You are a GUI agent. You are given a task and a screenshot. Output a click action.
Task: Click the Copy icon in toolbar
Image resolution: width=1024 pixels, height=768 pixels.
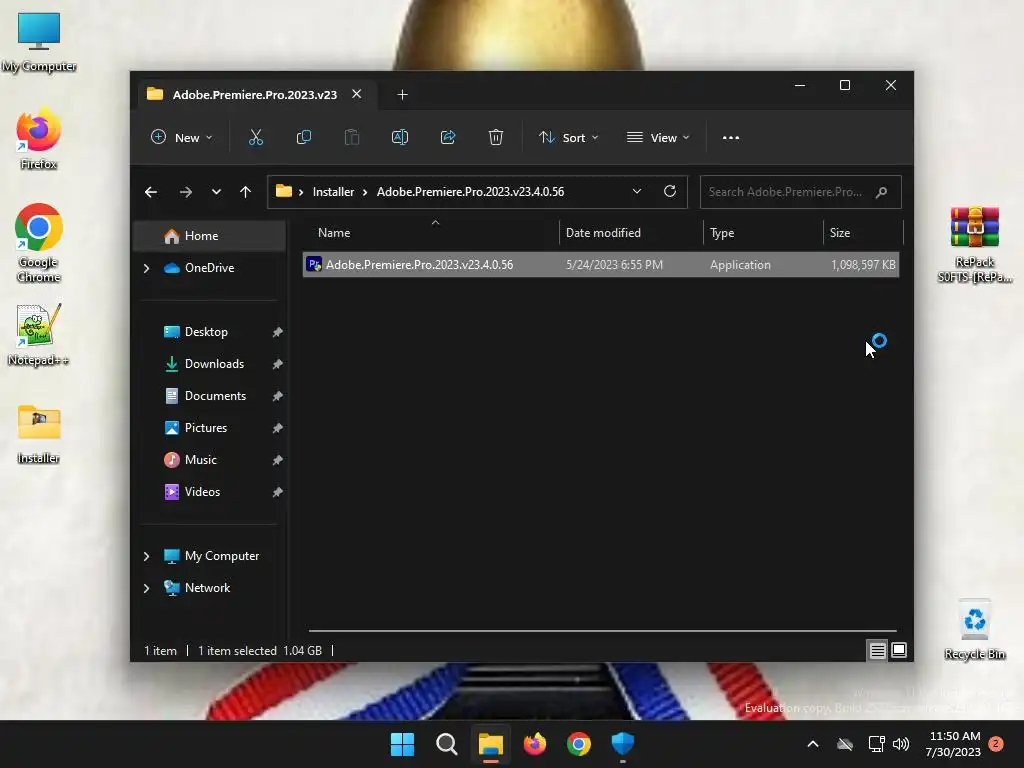click(x=304, y=137)
